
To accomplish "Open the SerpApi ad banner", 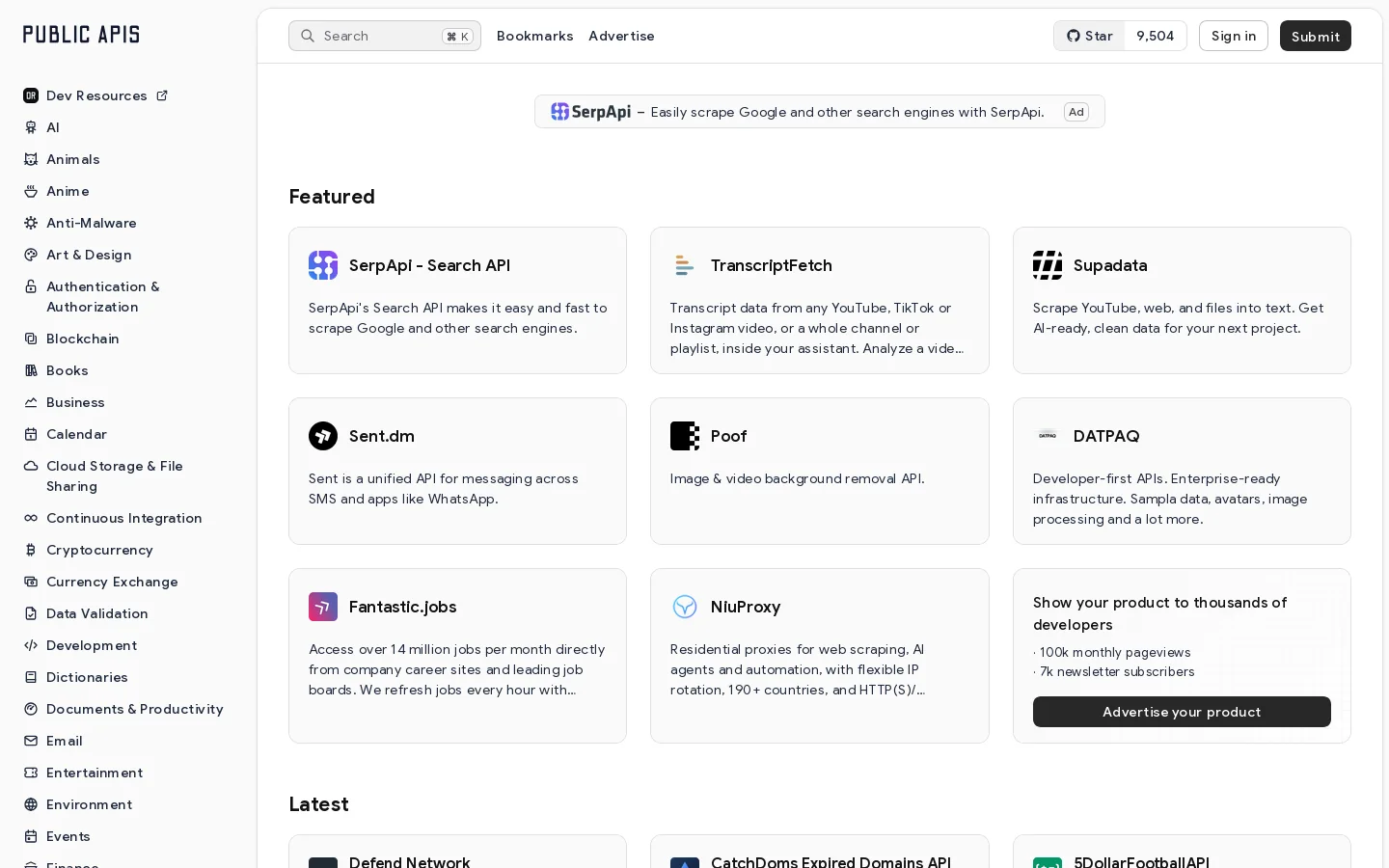I will pos(820,112).
